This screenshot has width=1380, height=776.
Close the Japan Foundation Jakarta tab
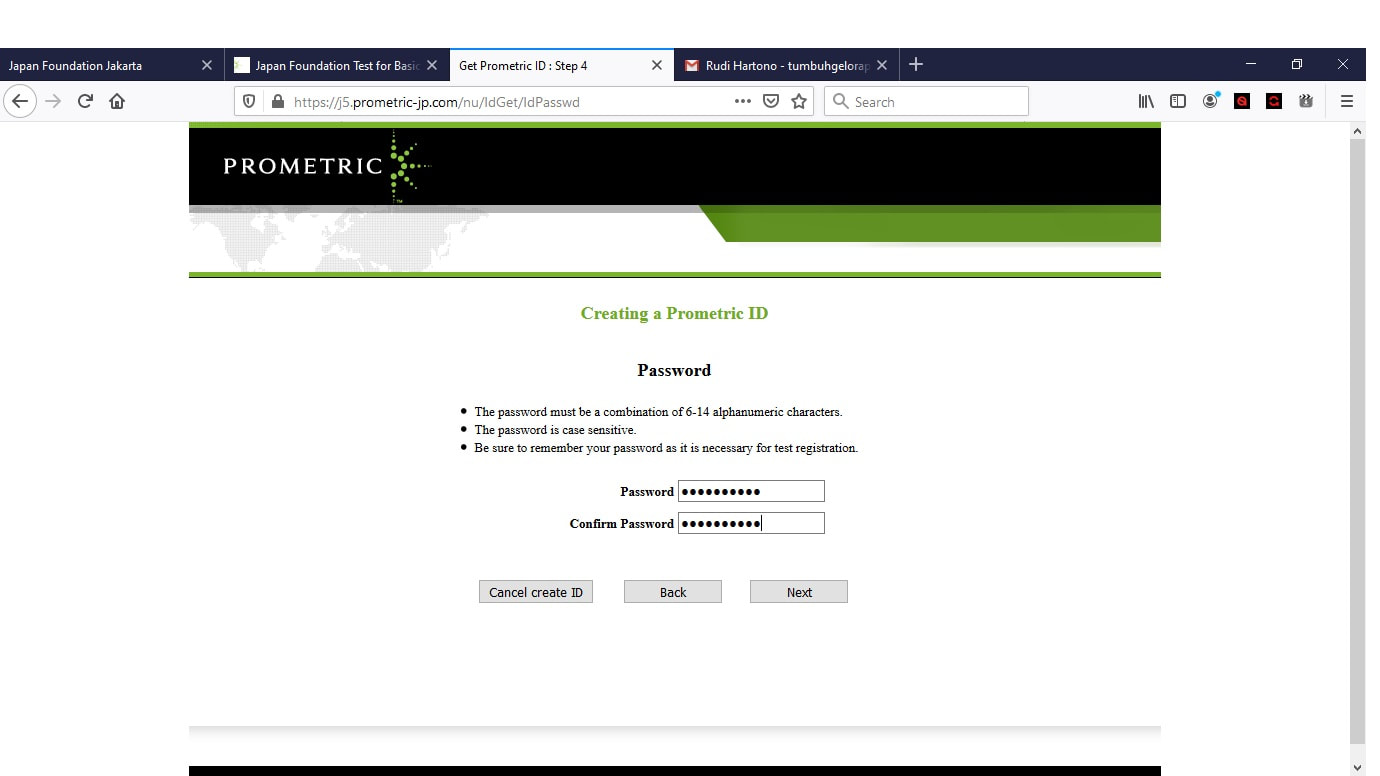[x=207, y=65]
